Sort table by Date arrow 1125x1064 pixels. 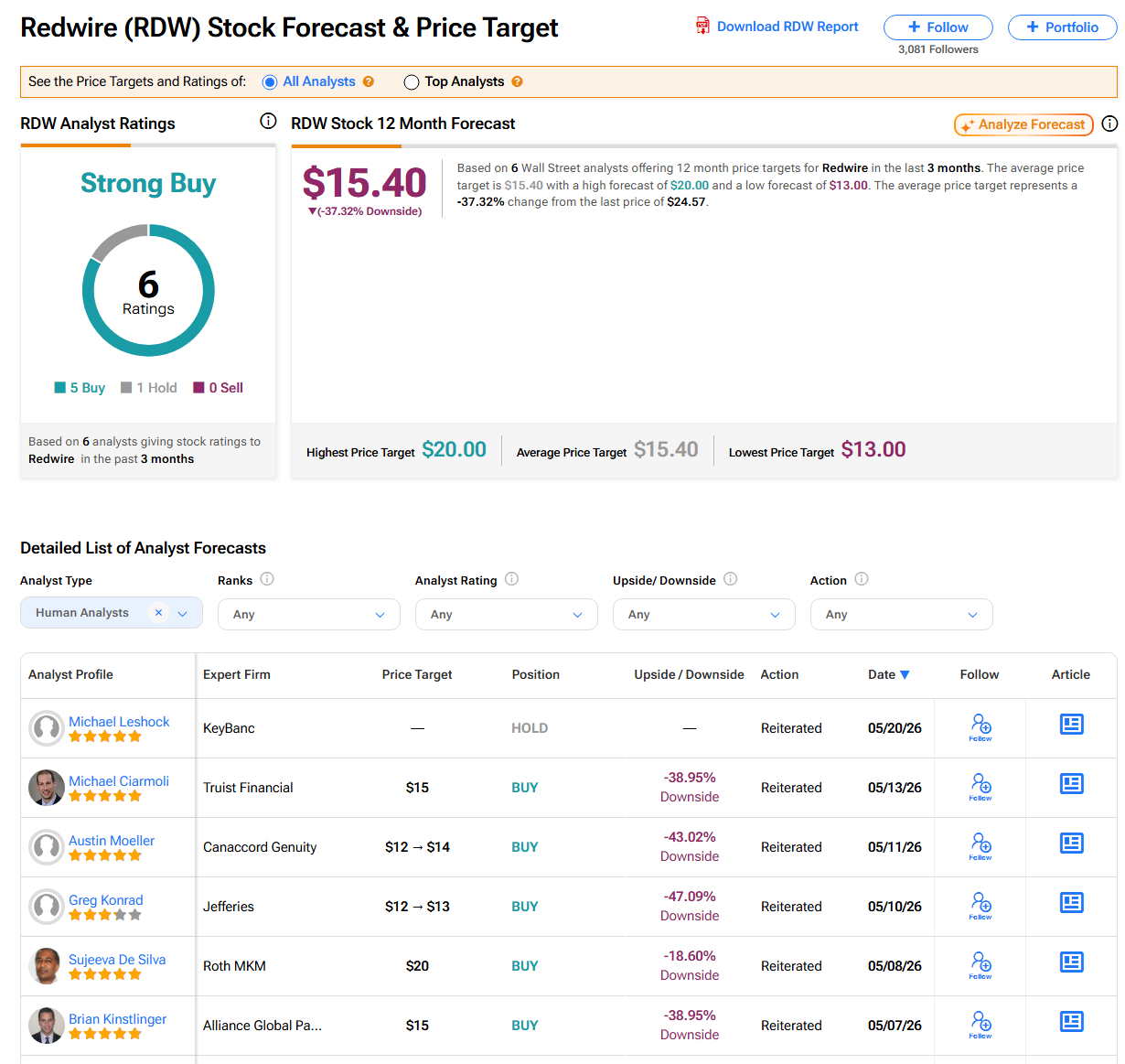pos(905,675)
